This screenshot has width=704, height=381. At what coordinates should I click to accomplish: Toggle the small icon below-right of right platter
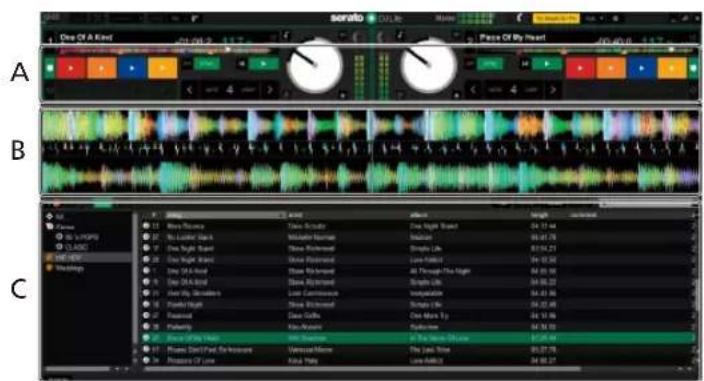click(457, 95)
